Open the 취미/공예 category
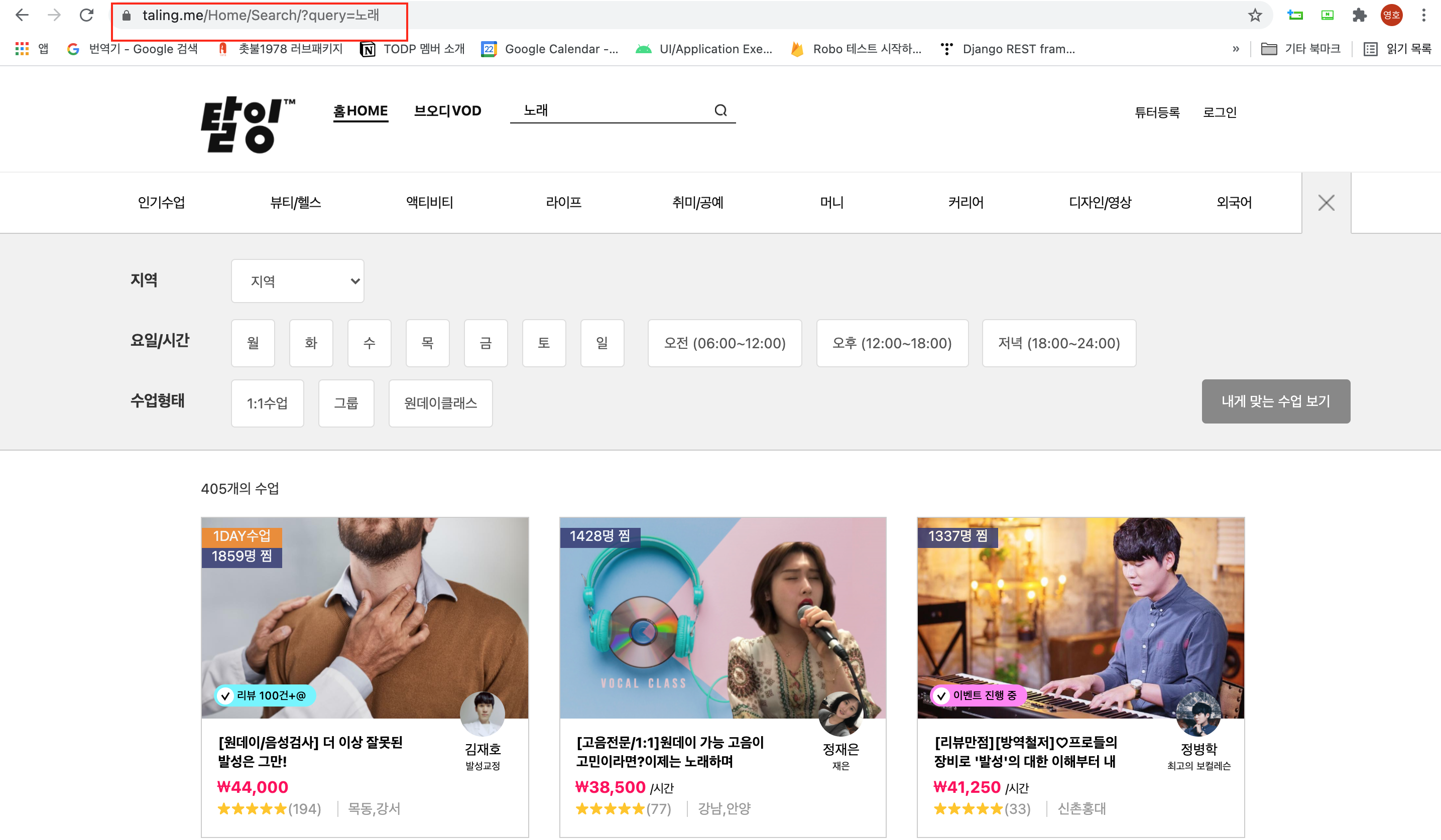The width and height of the screenshot is (1441, 840). click(x=697, y=203)
